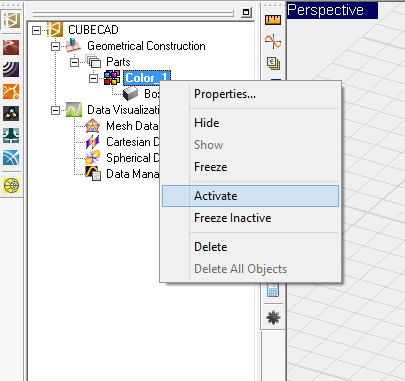Click the CUBECAD project icon in toolbar
The image size is (405, 381).
(x=11, y=20)
